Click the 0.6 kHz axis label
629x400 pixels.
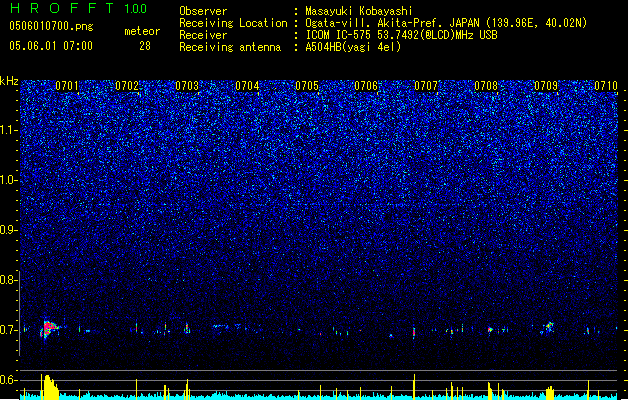8,380
